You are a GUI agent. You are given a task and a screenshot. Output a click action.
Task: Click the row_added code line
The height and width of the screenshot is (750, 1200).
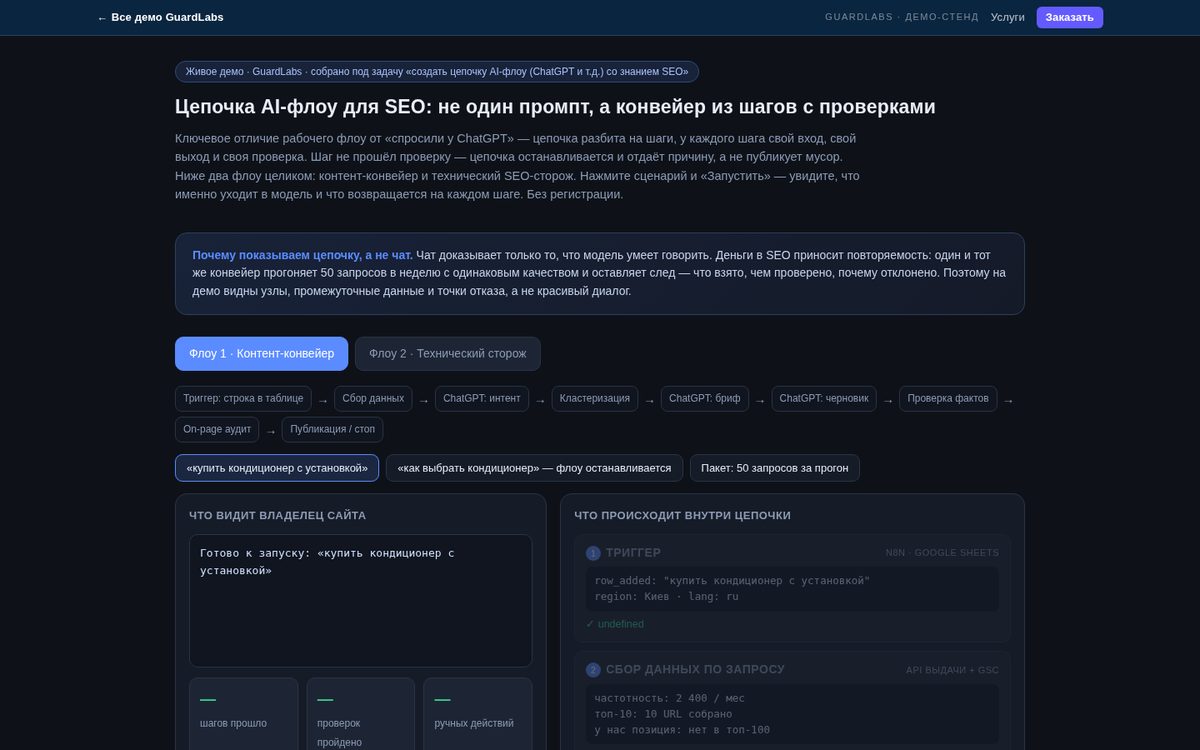pyautogui.click(x=732, y=581)
